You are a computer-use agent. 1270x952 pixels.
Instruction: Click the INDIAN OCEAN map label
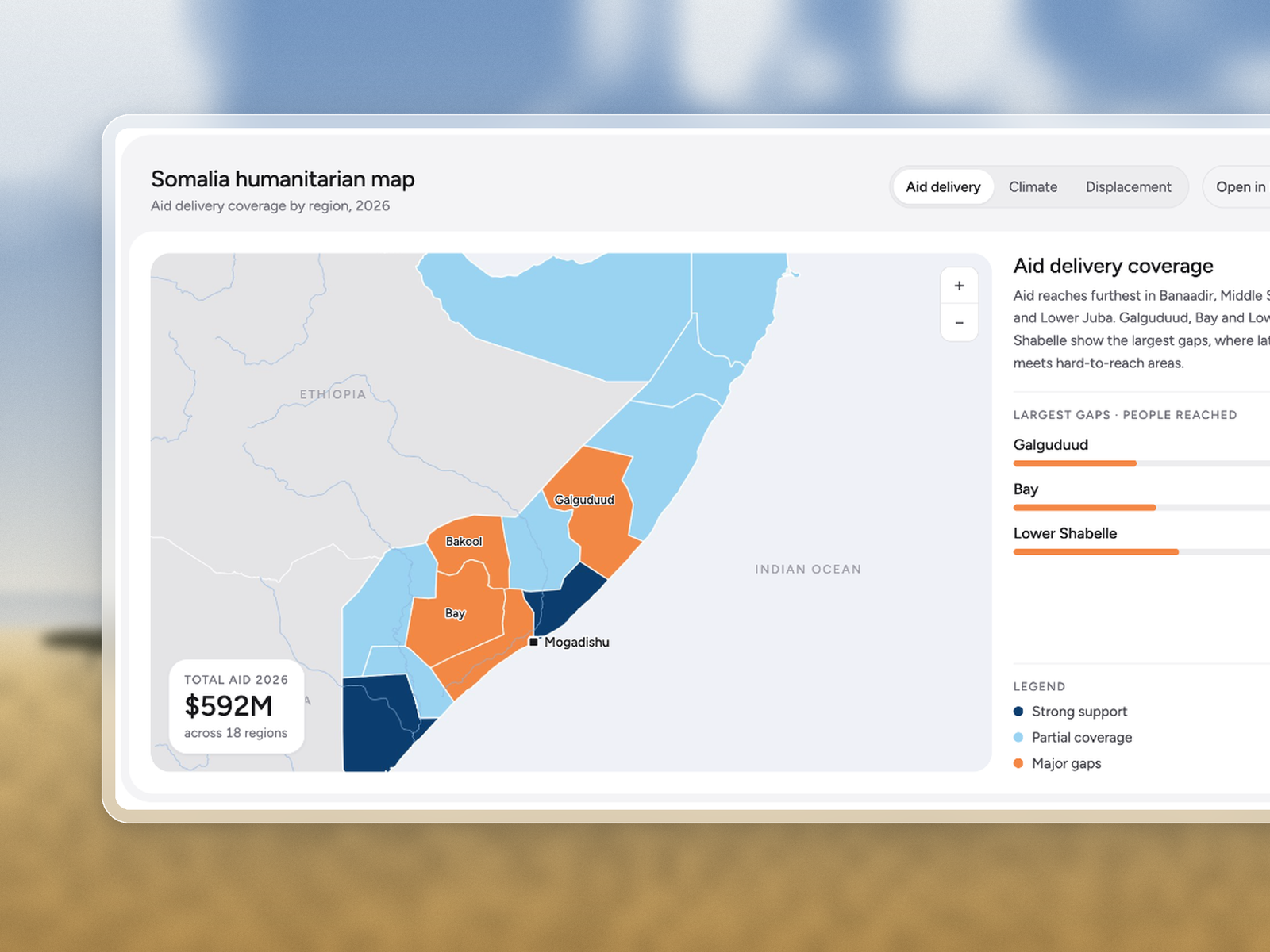808,570
